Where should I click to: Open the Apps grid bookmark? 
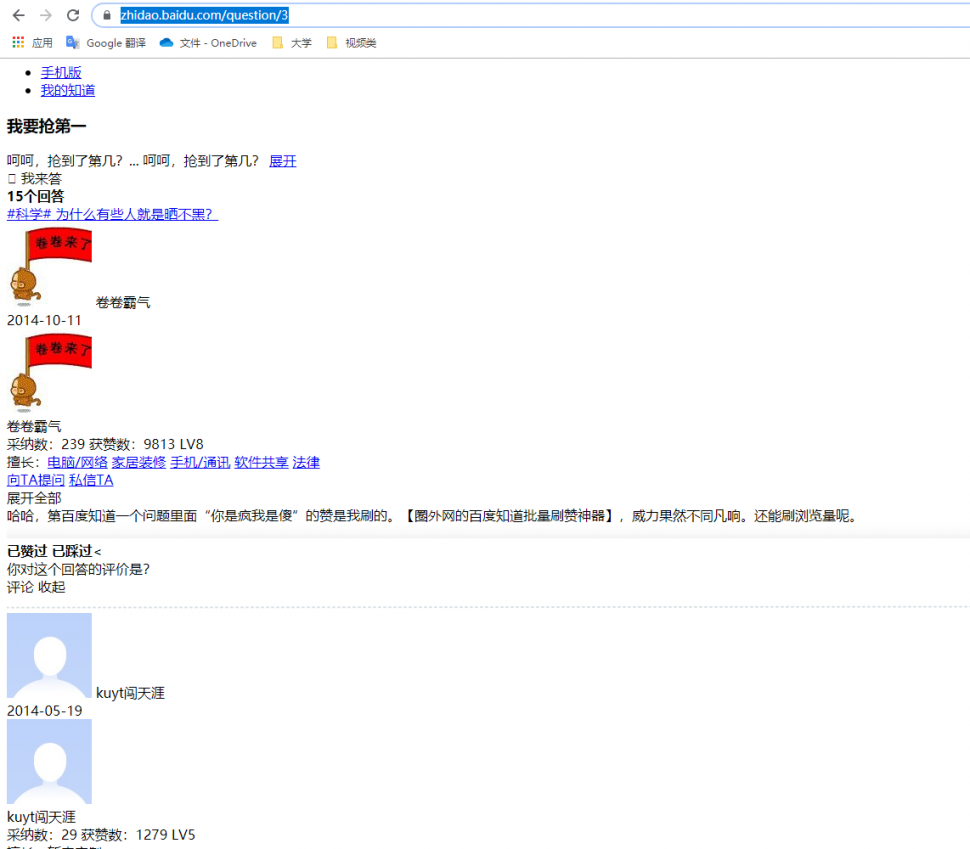tap(31, 43)
